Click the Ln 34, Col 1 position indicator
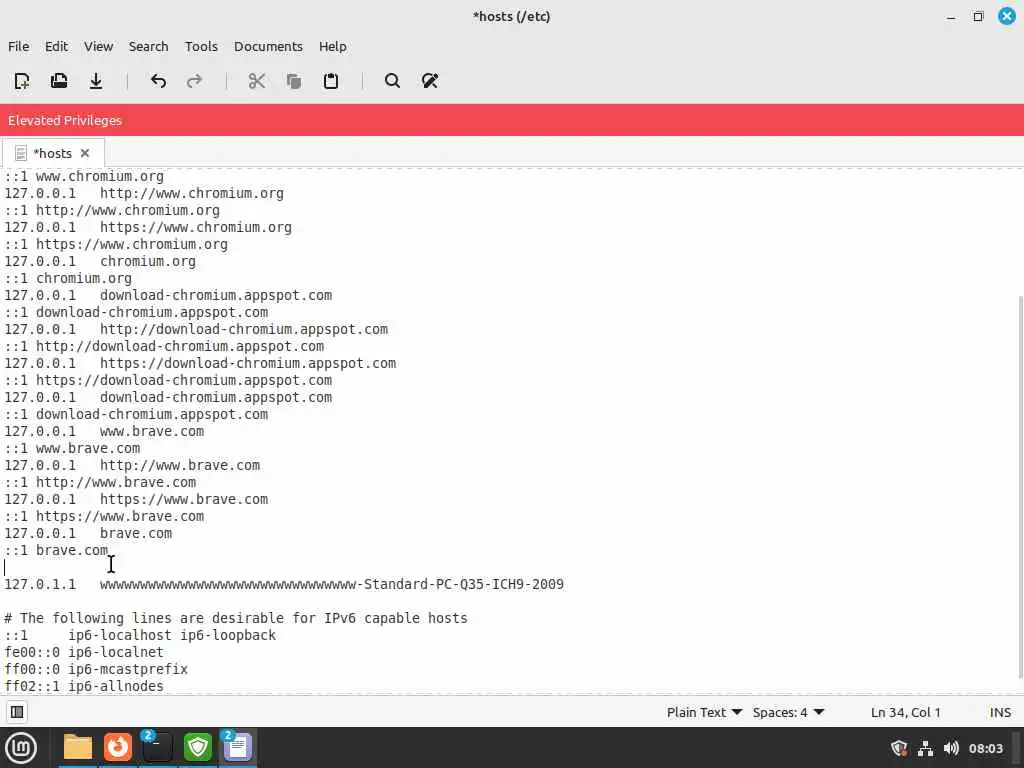 click(905, 712)
